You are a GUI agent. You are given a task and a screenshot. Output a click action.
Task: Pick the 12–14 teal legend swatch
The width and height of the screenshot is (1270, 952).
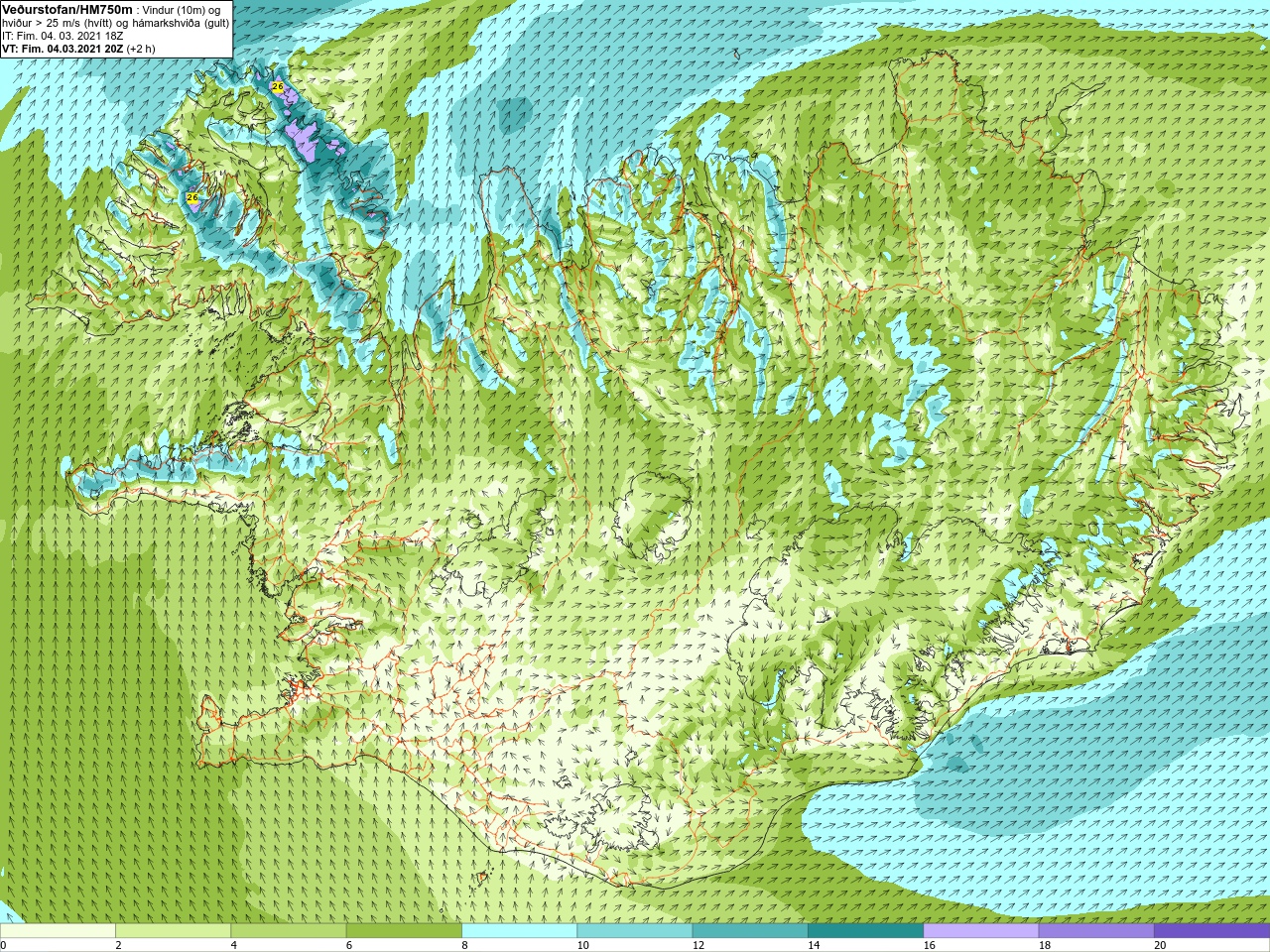pyautogui.click(x=750, y=931)
